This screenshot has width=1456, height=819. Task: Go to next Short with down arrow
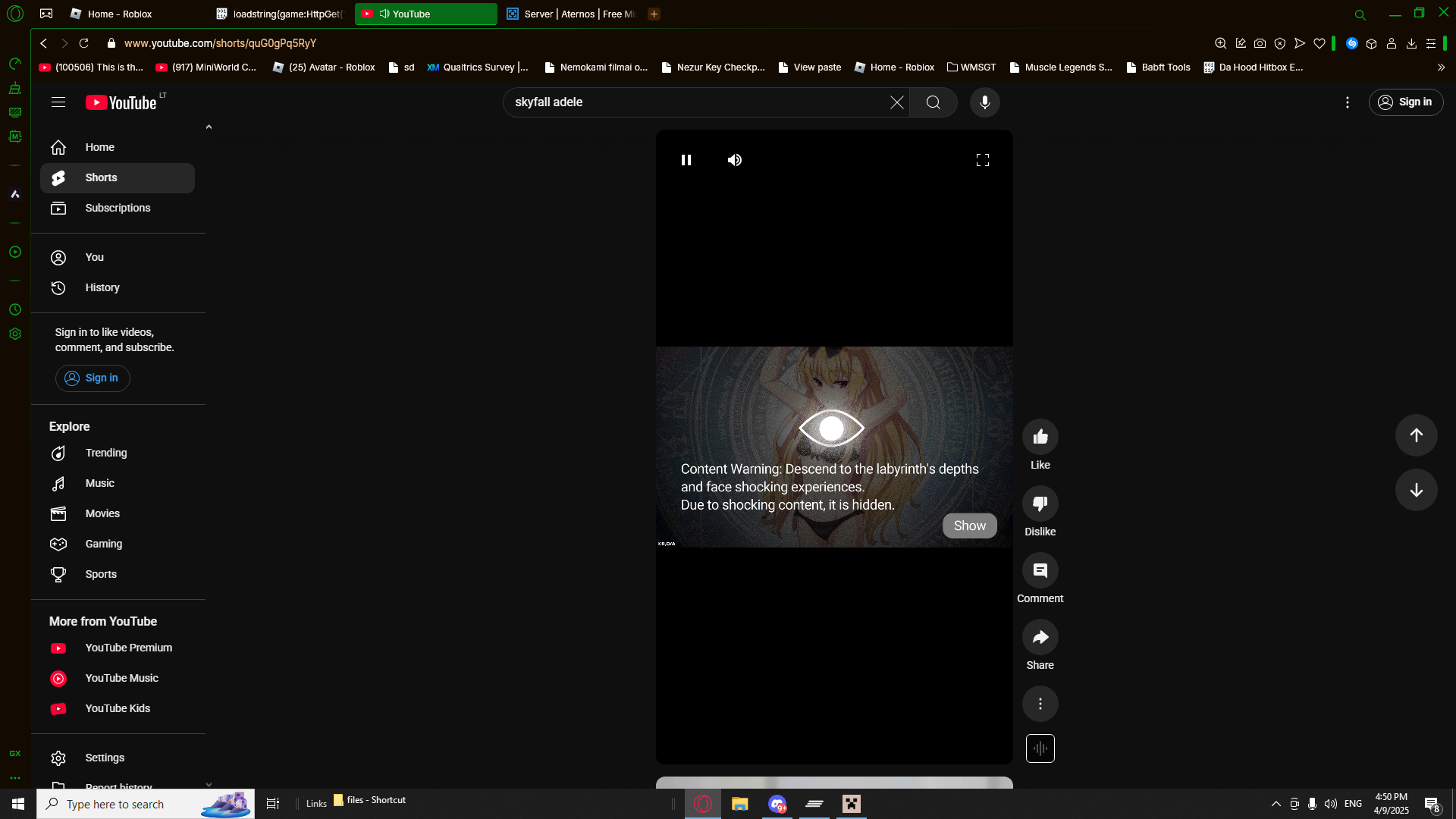tap(1417, 490)
